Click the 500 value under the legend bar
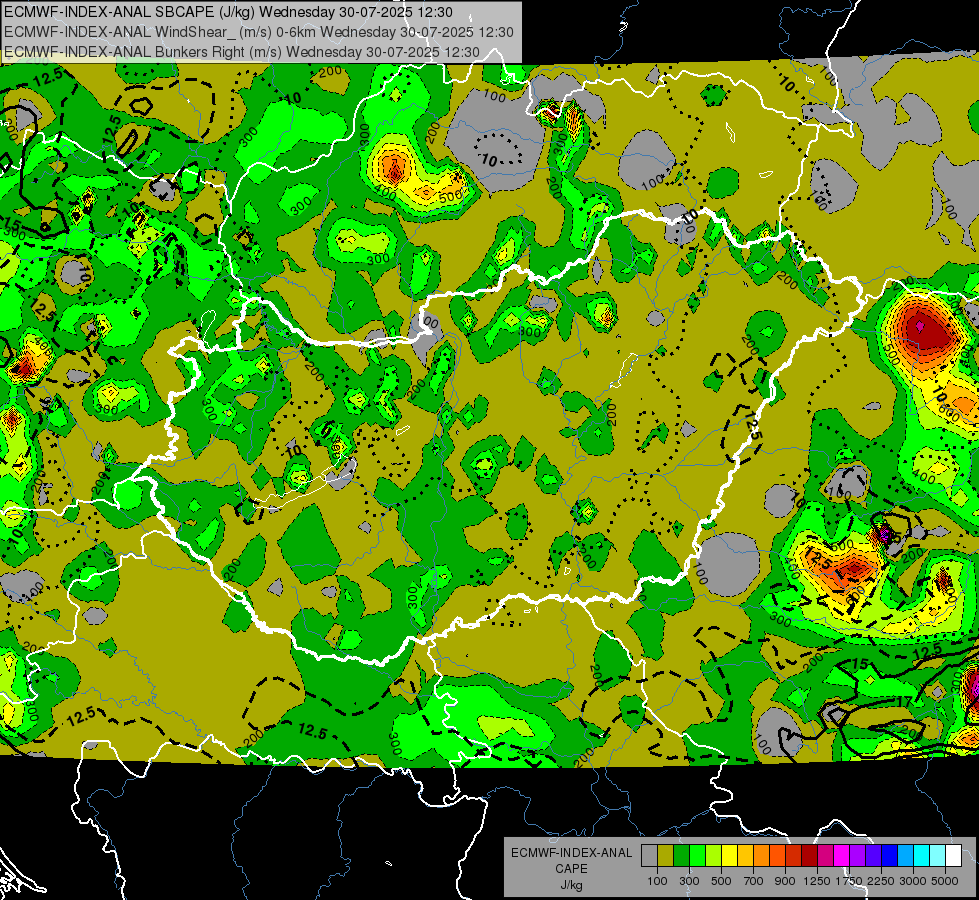The image size is (979, 900). click(x=721, y=881)
